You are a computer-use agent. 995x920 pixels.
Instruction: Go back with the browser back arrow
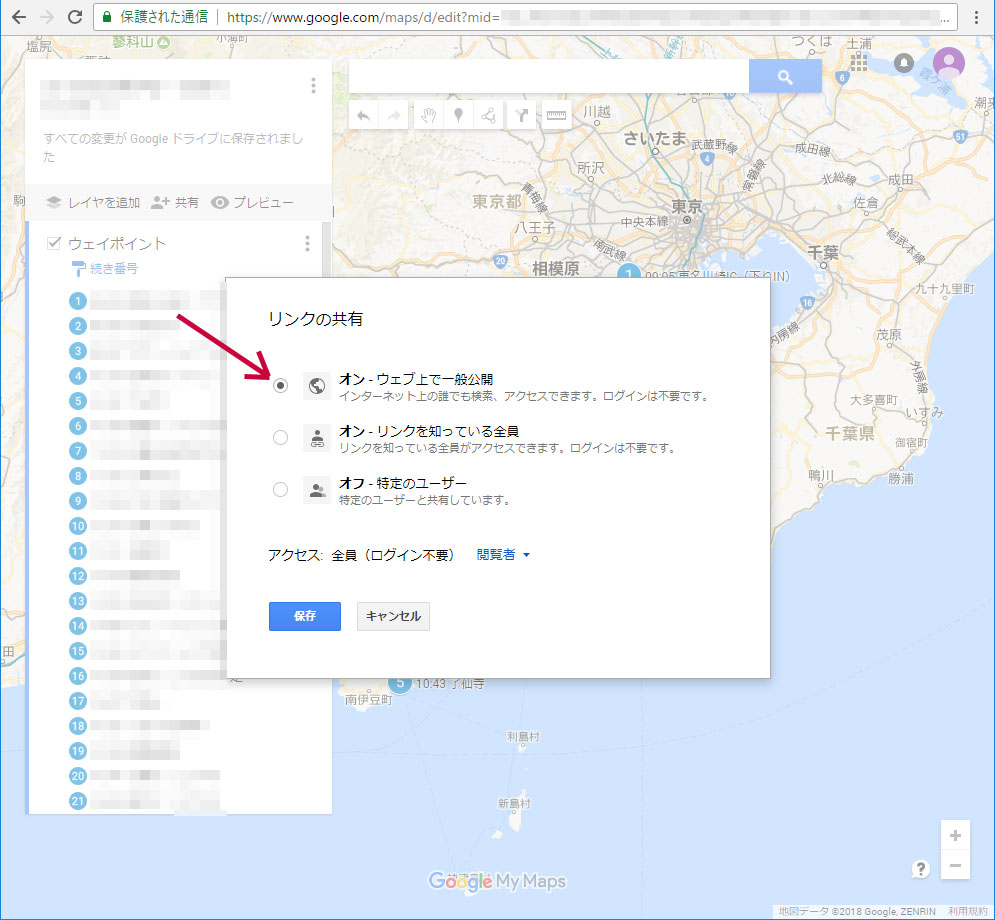pos(19,17)
